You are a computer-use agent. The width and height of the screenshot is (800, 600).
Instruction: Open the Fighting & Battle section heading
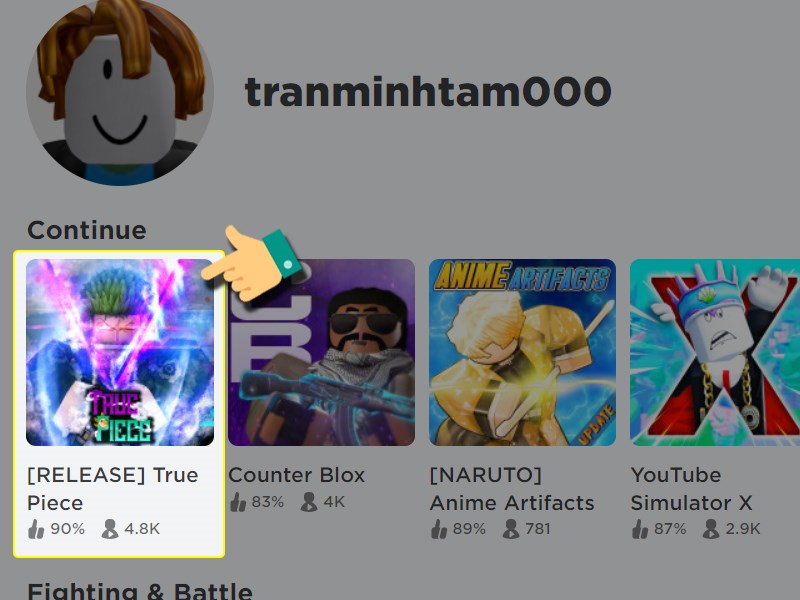140,591
